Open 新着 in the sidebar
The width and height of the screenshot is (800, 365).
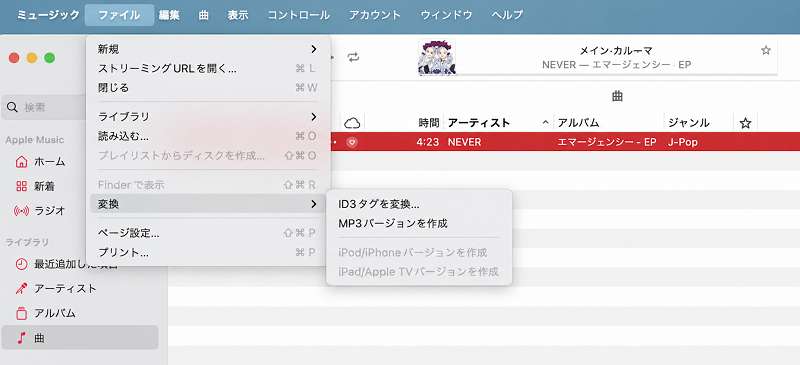pyautogui.click(x=44, y=186)
